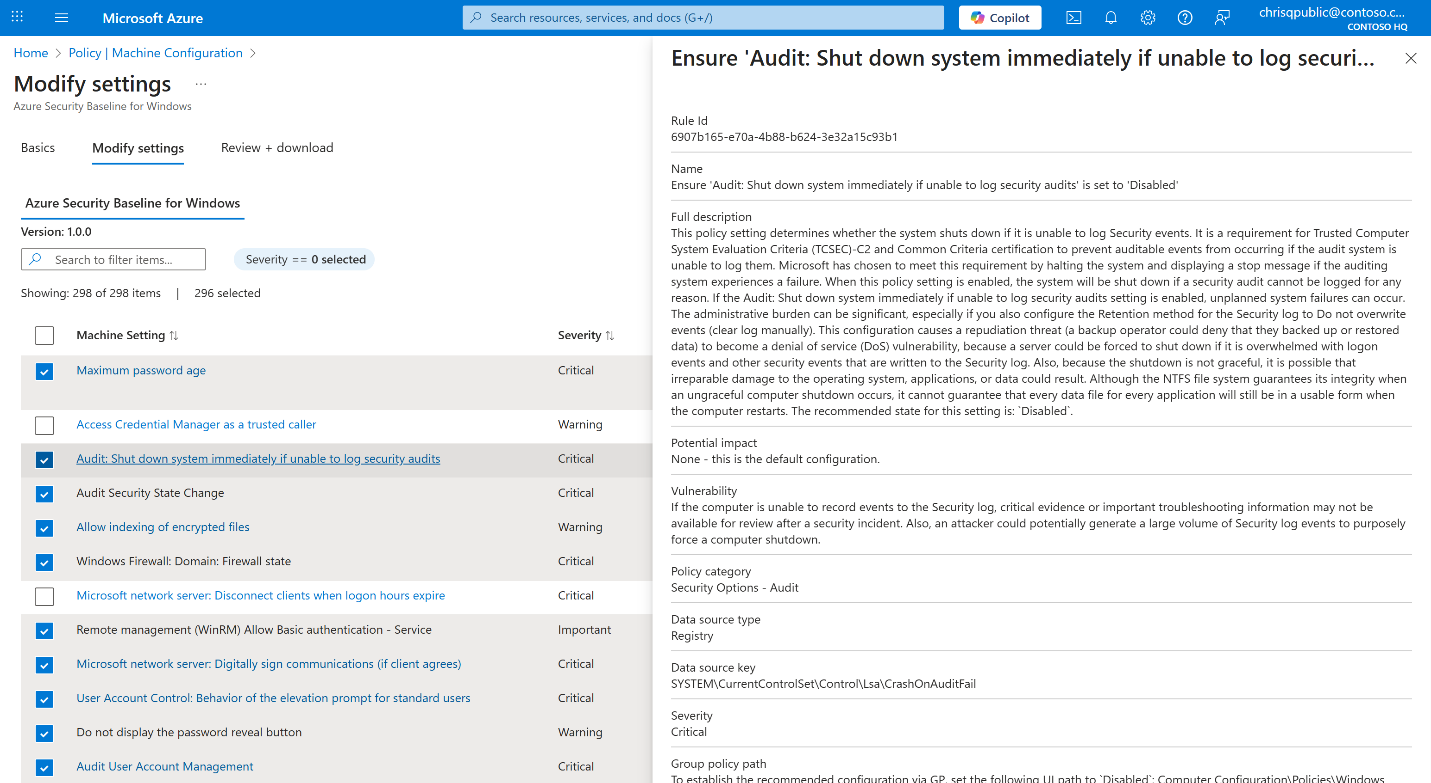
Task: Toggle the select-all header checkbox
Action: pyautogui.click(x=44, y=335)
